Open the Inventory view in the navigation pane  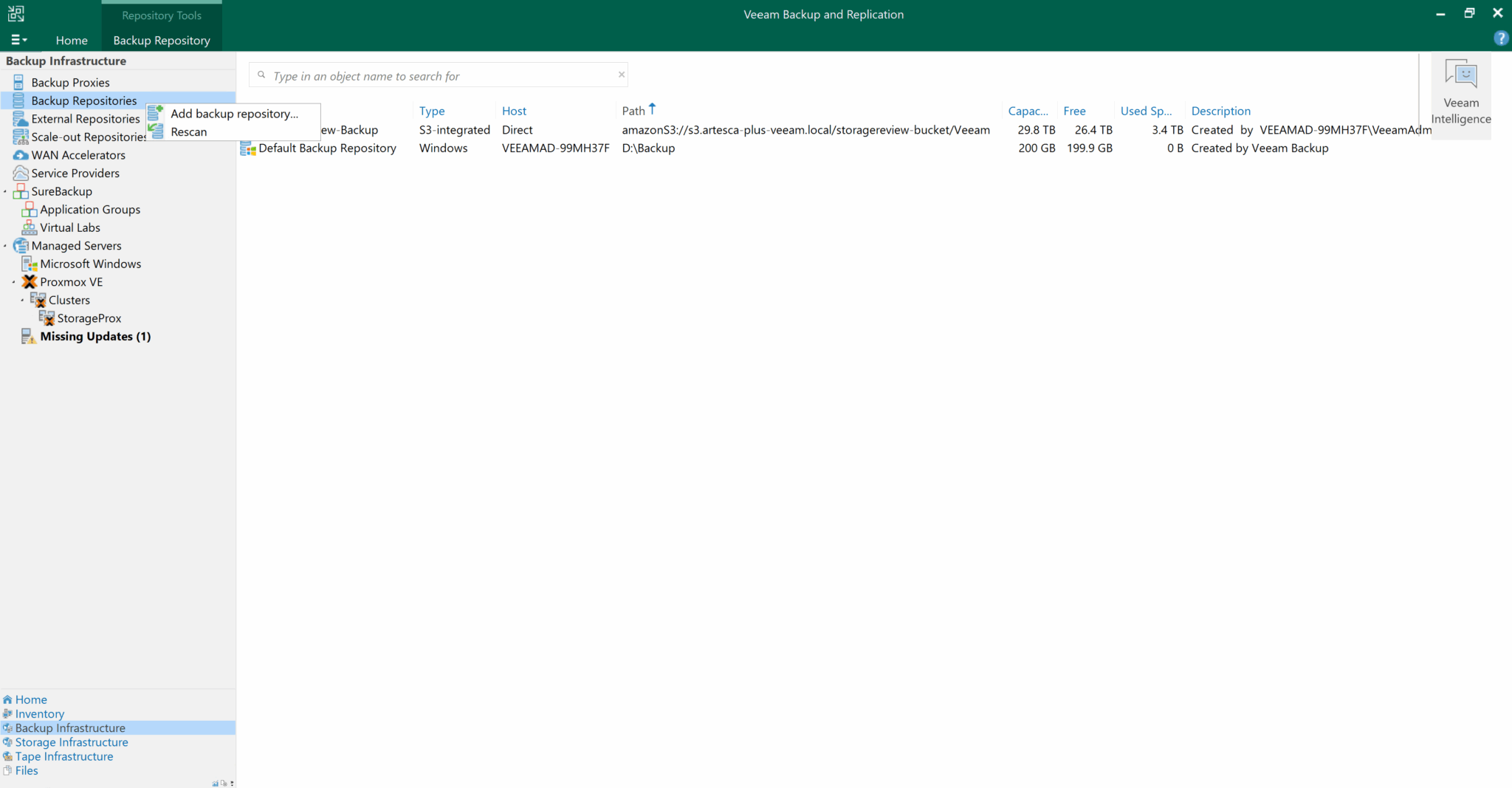[x=39, y=714]
